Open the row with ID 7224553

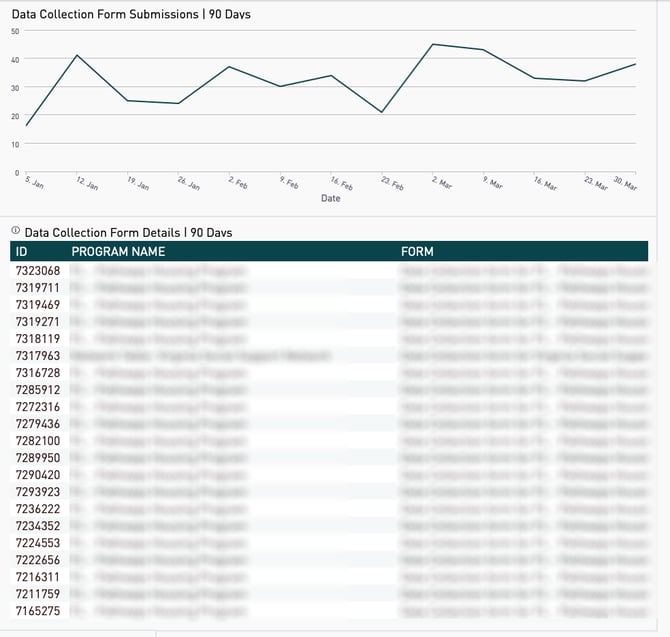pyautogui.click(x=38, y=543)
